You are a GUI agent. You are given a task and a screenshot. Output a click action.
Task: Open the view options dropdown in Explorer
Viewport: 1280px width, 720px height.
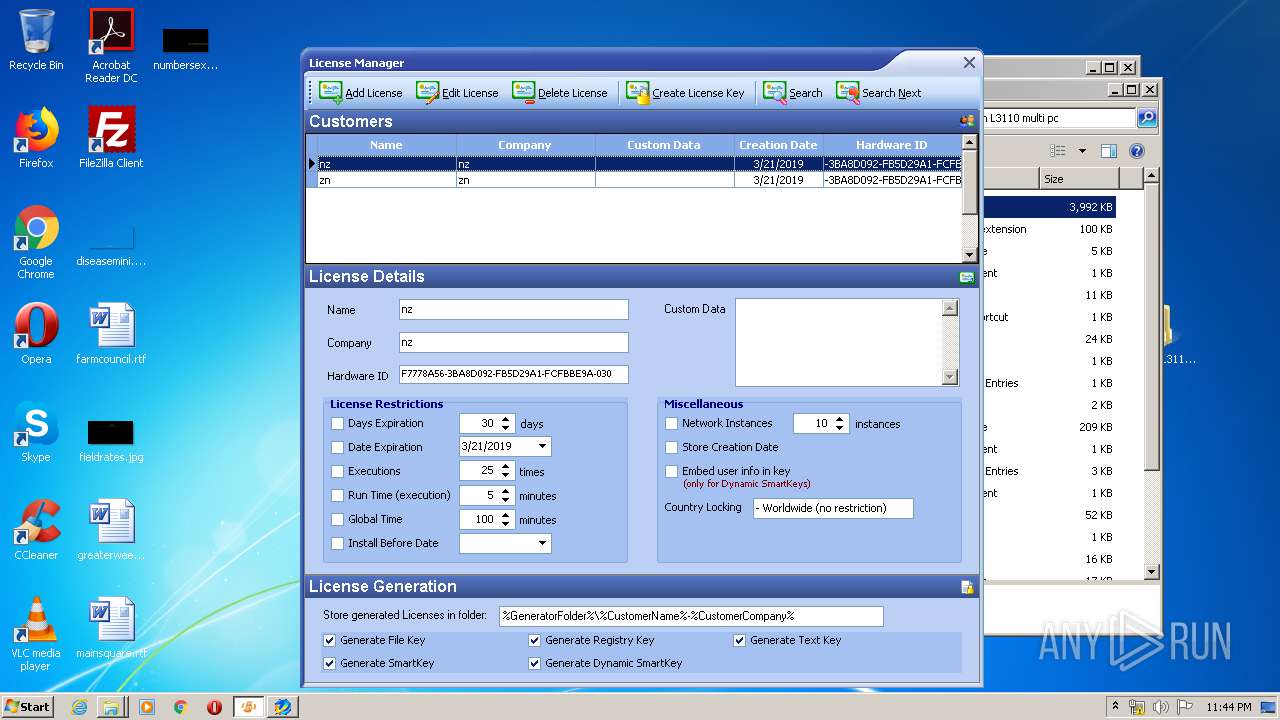(1082, 151)
